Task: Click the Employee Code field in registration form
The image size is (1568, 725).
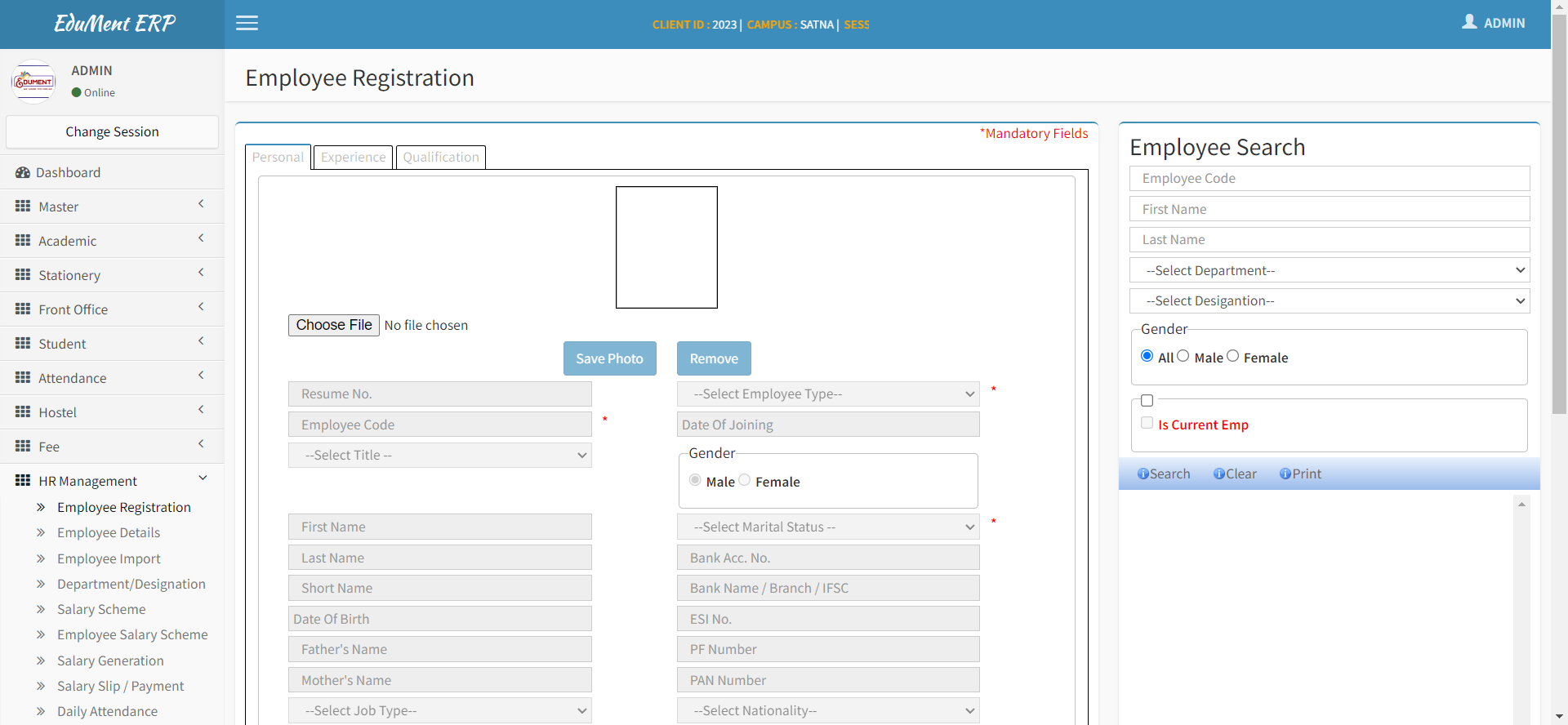Action: (x=439, y=425)
